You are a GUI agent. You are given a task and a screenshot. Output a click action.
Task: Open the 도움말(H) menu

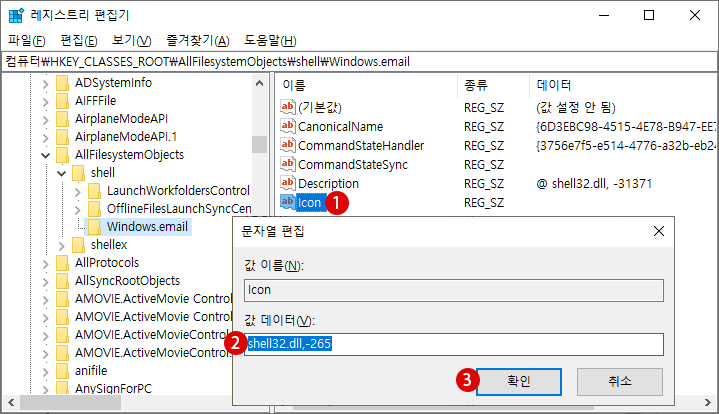(270, 41)
